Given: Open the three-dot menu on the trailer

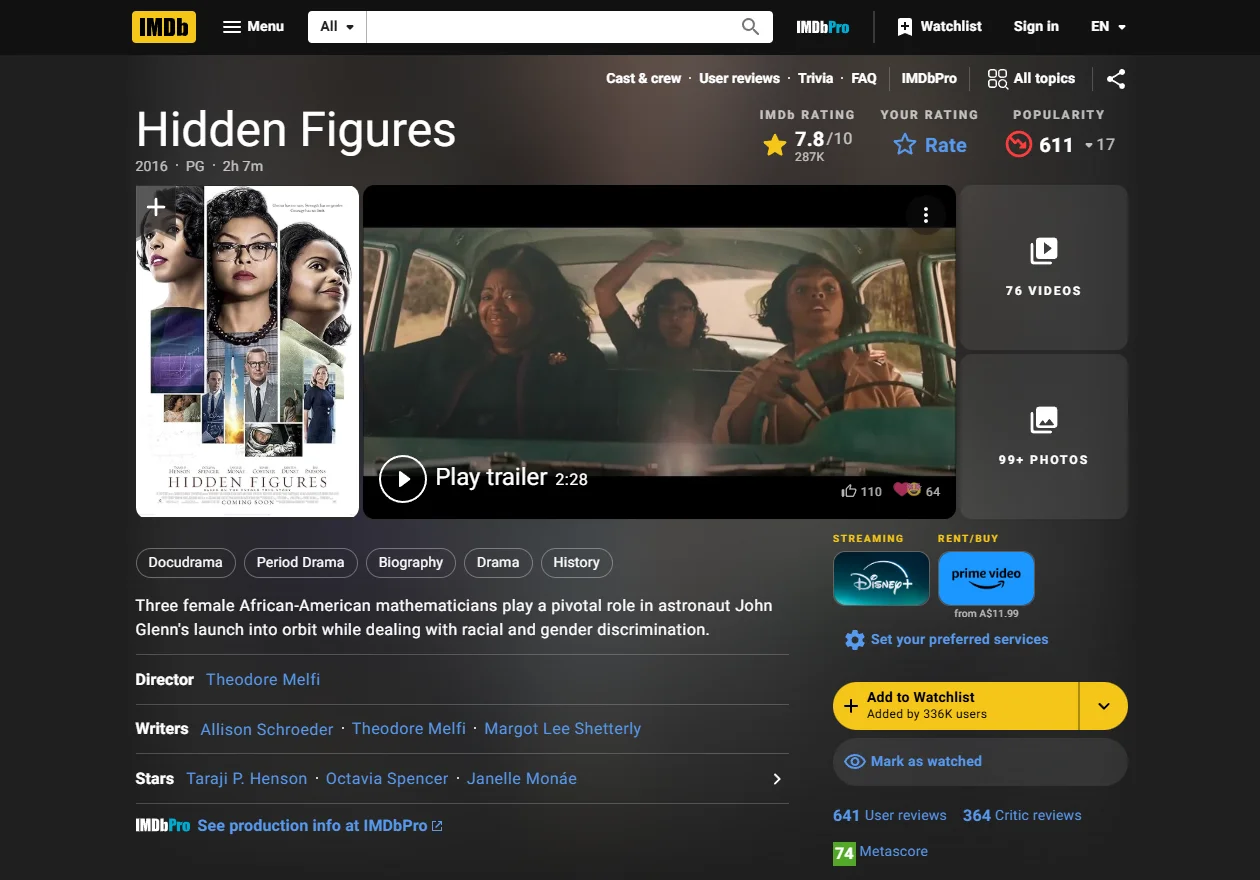Looking at the screenshot, I should (926, 214).
